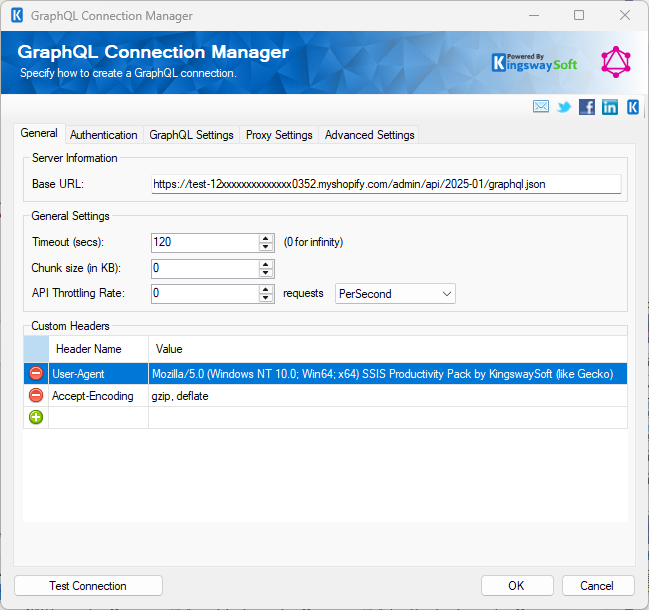
Task: Click the KingswaySoft logo in the banner
Action: 534,63
